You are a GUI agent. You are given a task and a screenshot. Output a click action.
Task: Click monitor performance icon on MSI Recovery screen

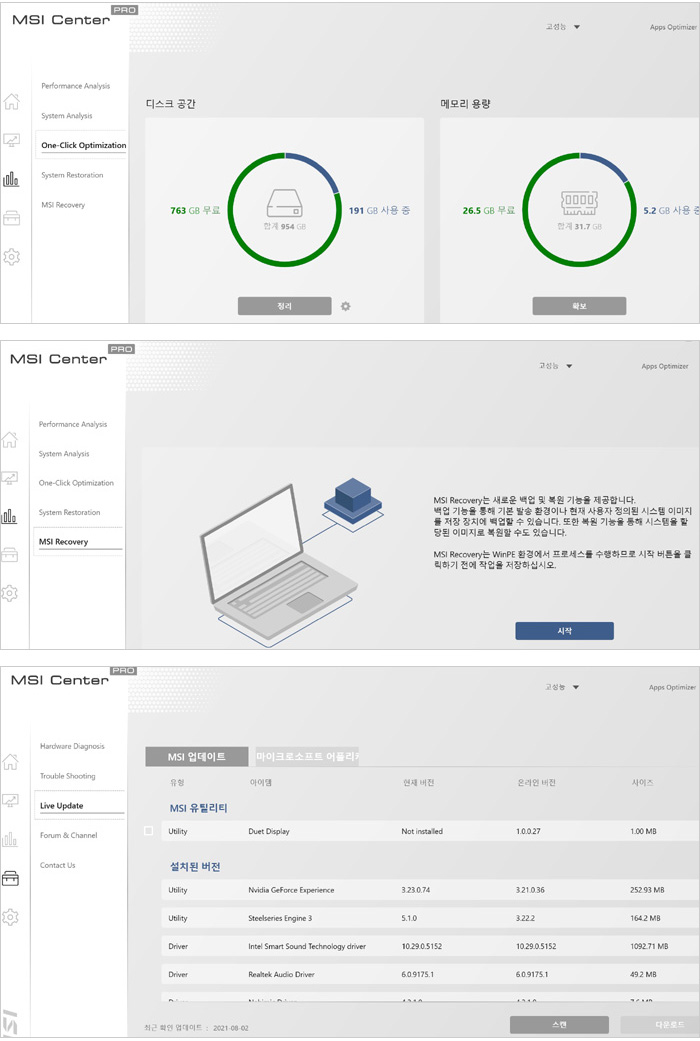pos(9,478)
